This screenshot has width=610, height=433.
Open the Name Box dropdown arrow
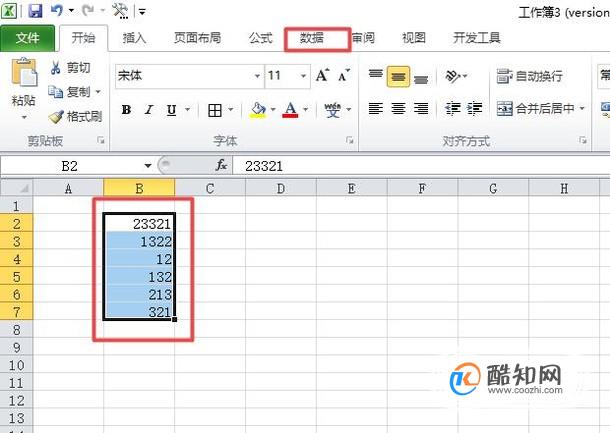point(148,166)
